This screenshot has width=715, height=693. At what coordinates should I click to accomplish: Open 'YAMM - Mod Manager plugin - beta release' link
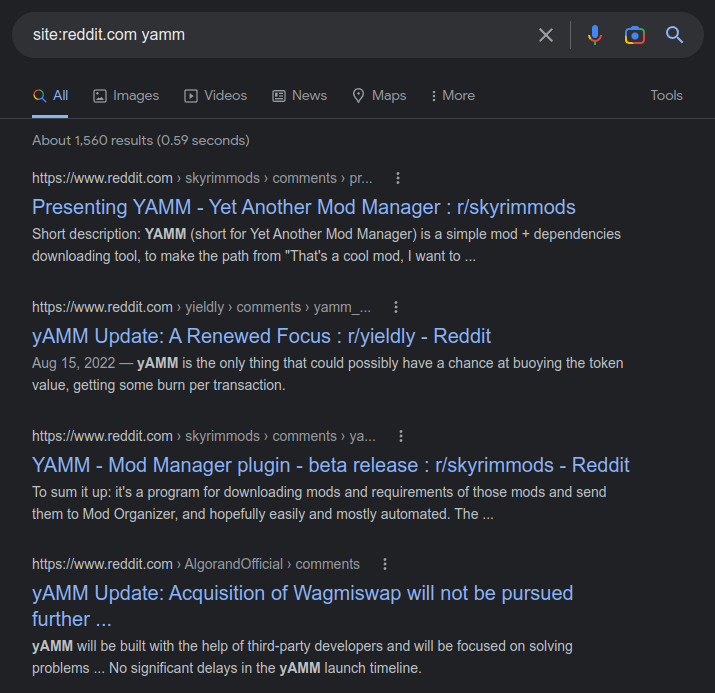pos(331,465)
